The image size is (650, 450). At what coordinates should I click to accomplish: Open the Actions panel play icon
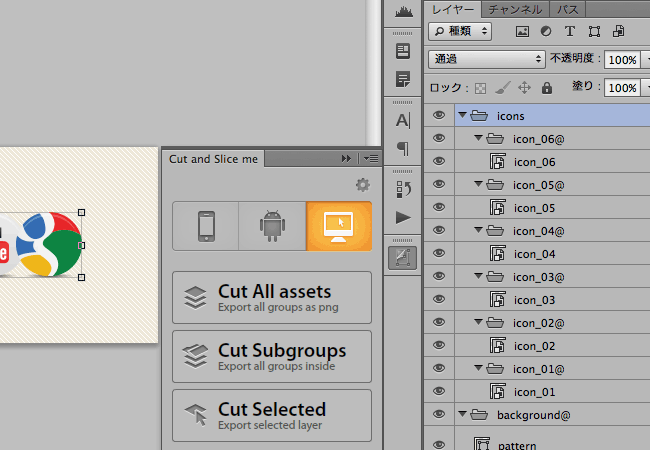tap(403, 218)
